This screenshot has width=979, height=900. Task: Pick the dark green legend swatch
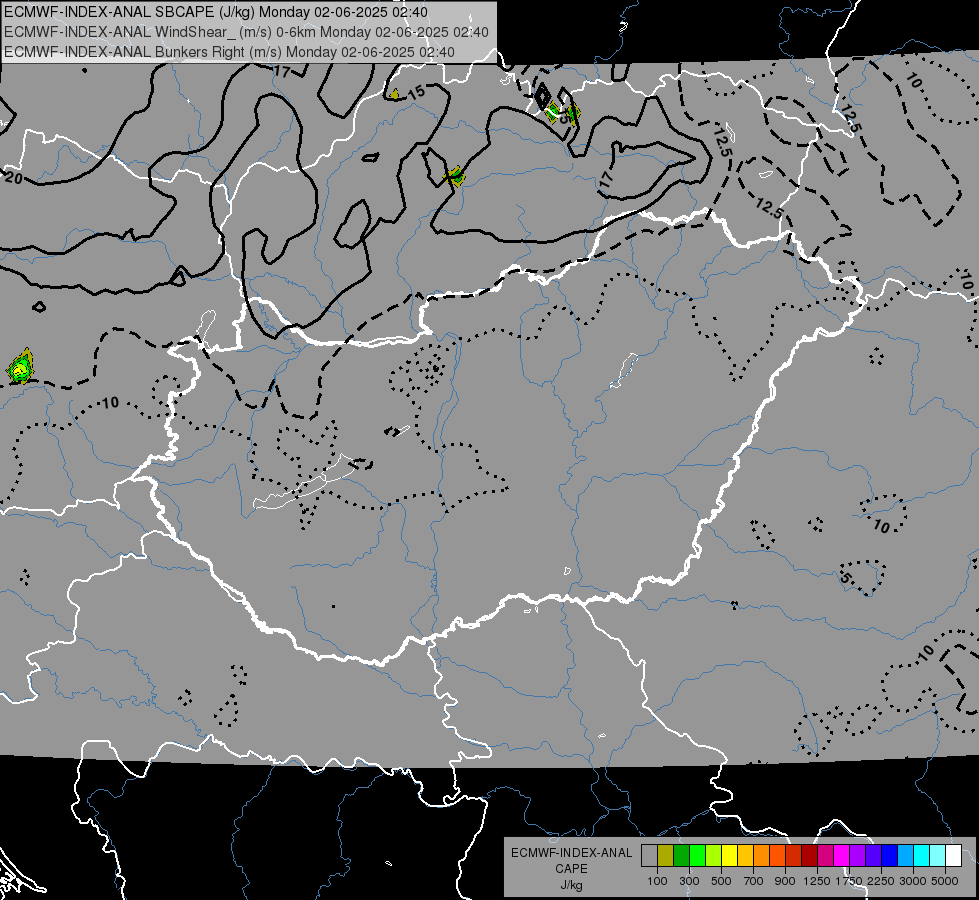(681, 856)
